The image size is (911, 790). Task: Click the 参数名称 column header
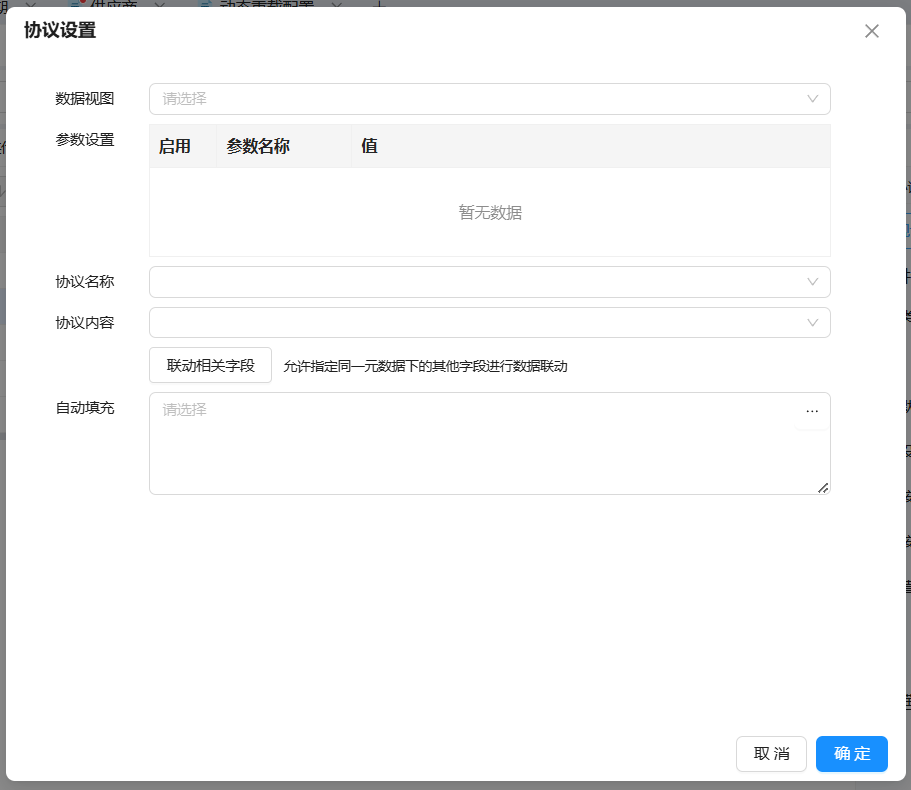click(284, 146)
